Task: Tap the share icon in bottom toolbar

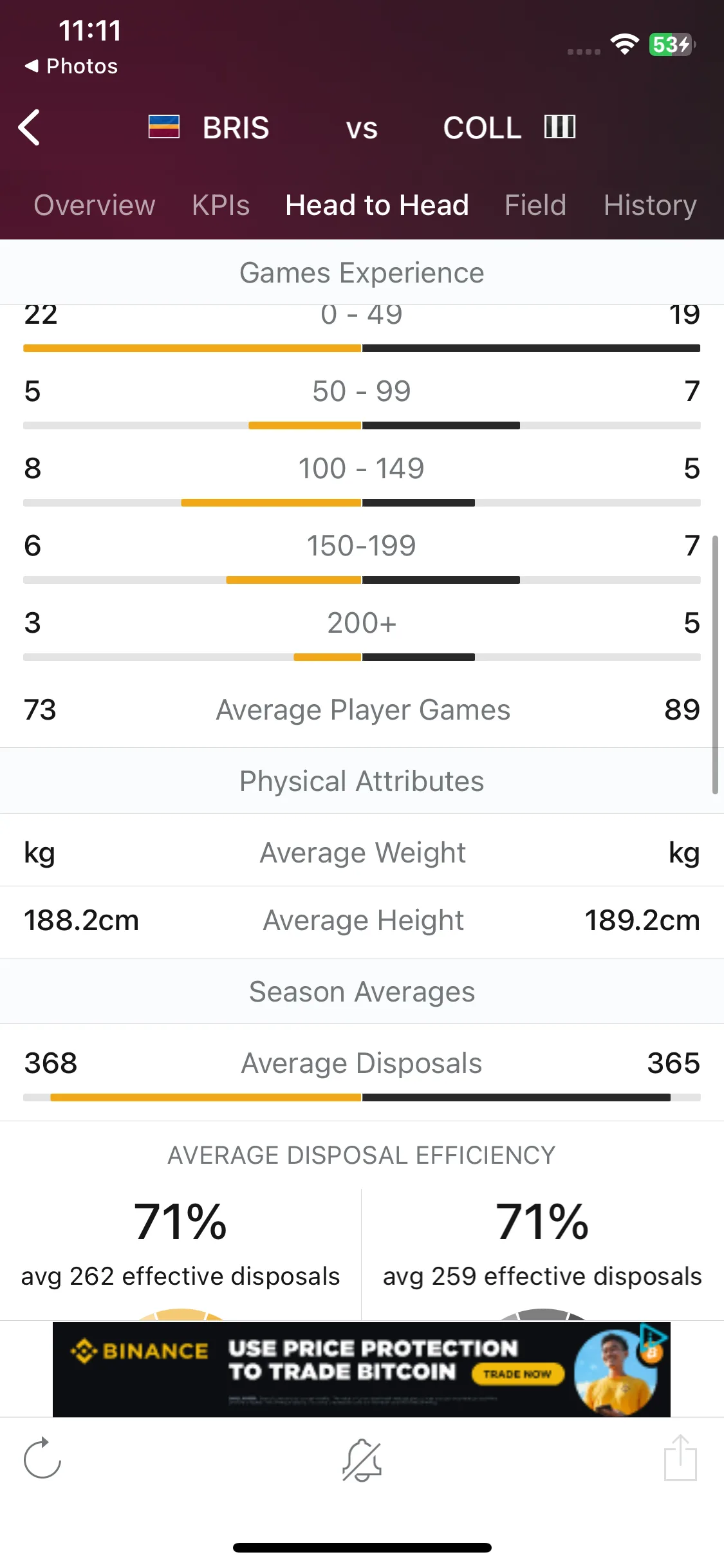Action: [x=680, y=1458]
